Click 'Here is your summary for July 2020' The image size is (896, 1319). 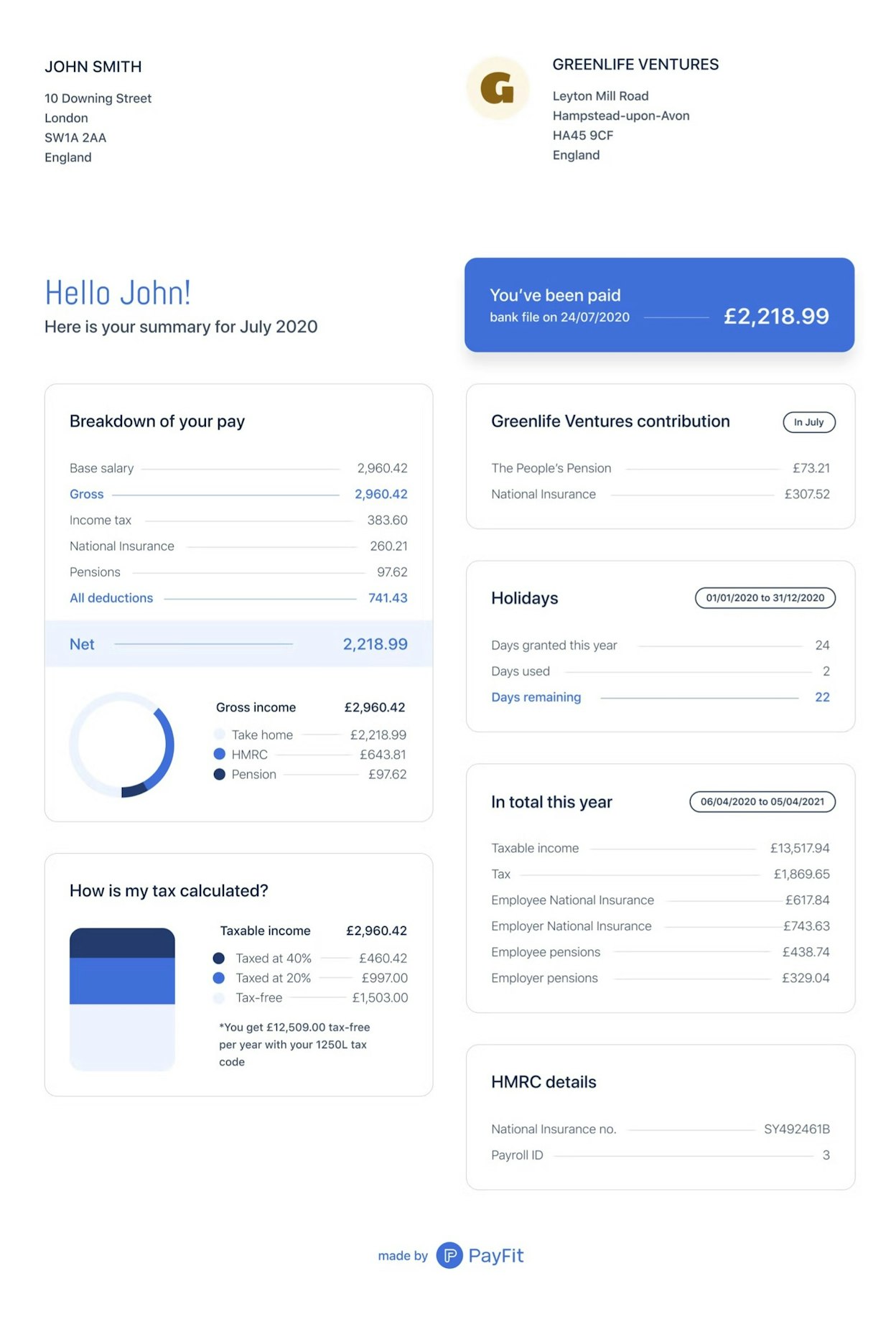point(181,327)
